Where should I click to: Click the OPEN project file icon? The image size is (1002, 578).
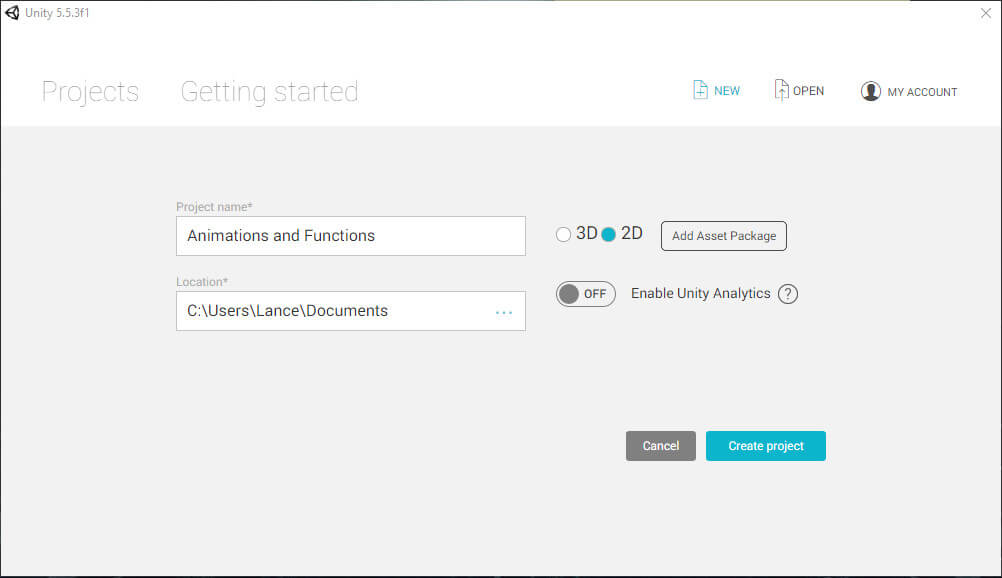coord(781,90)
